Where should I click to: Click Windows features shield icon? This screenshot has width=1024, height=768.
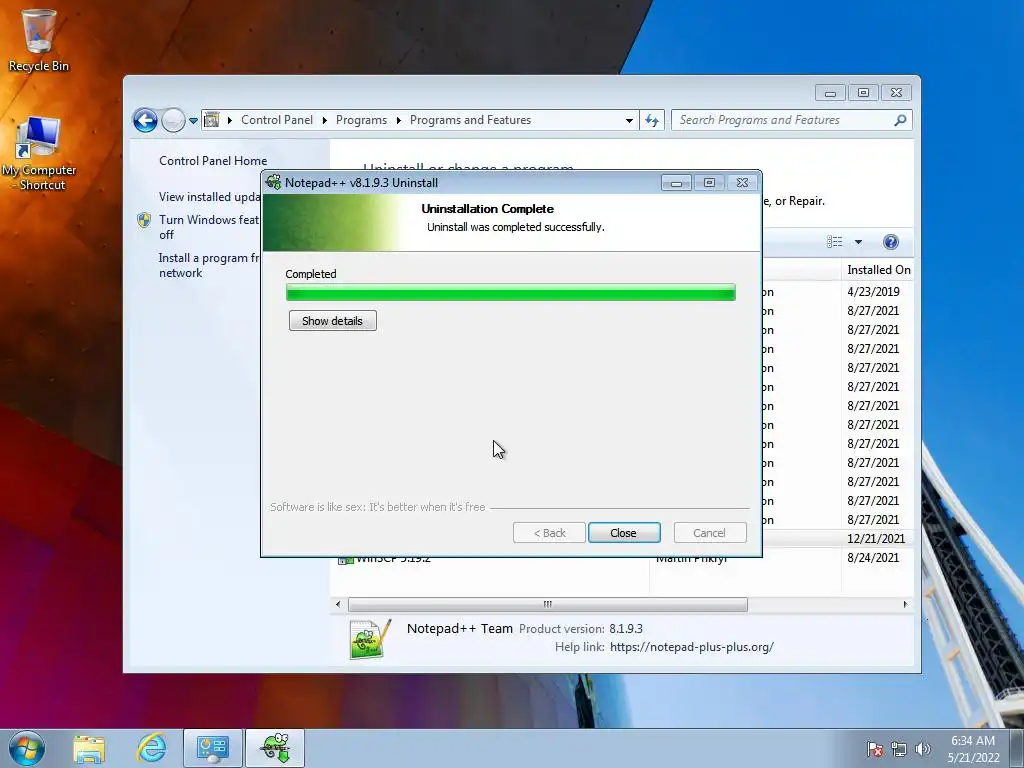[x=144, y=220]
